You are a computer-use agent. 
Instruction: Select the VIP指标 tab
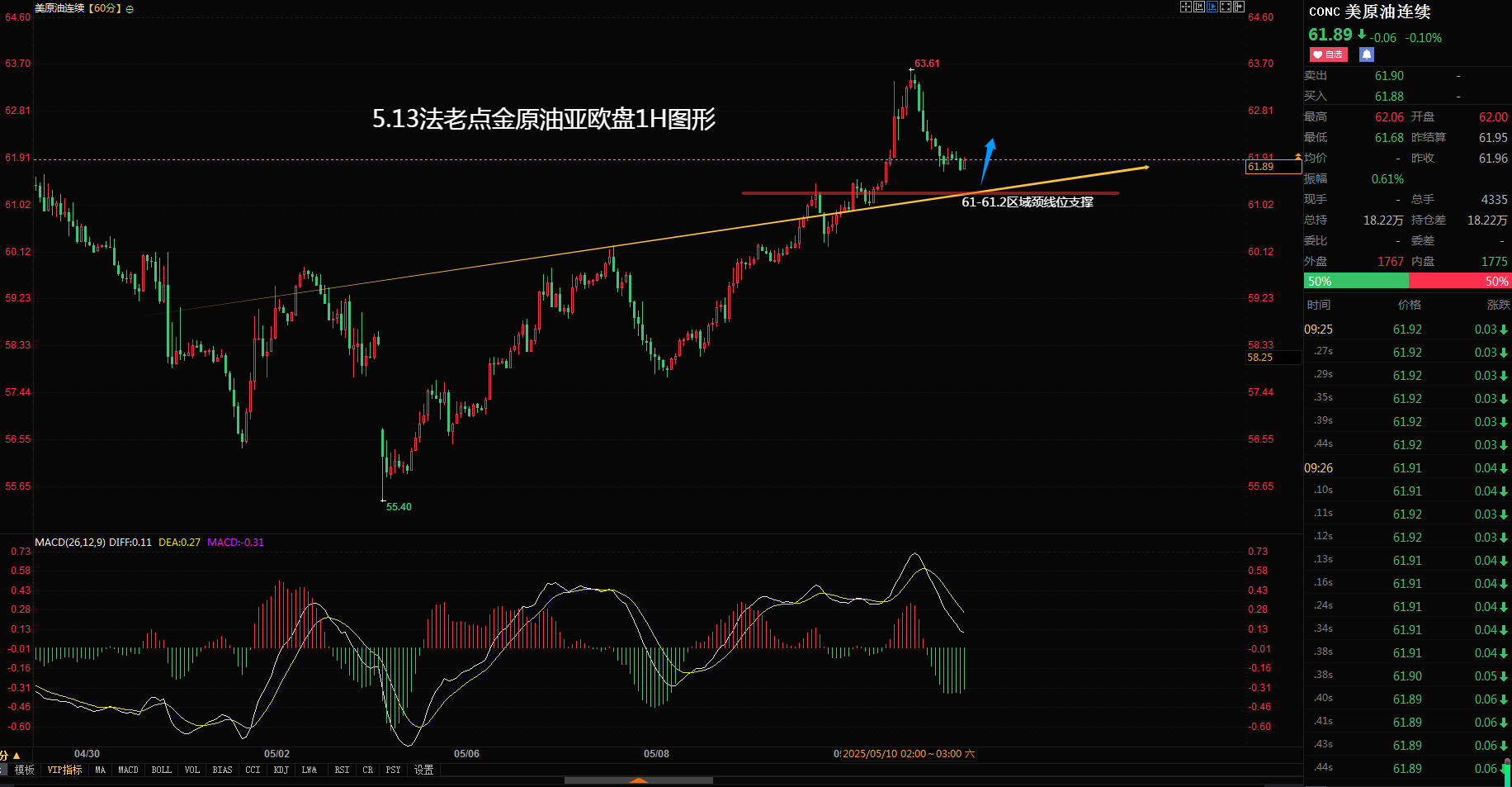[x=64, y=770]
